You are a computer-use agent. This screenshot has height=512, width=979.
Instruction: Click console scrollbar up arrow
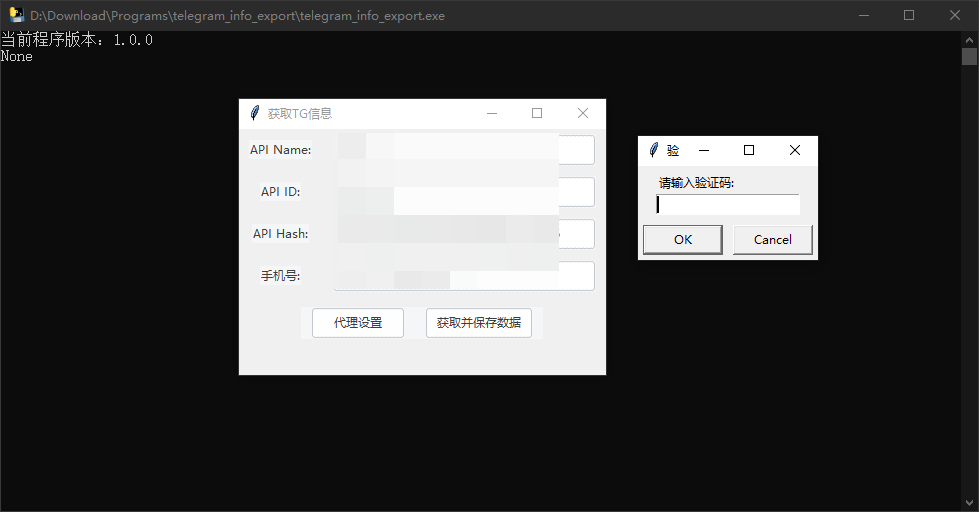coord(970,39)
